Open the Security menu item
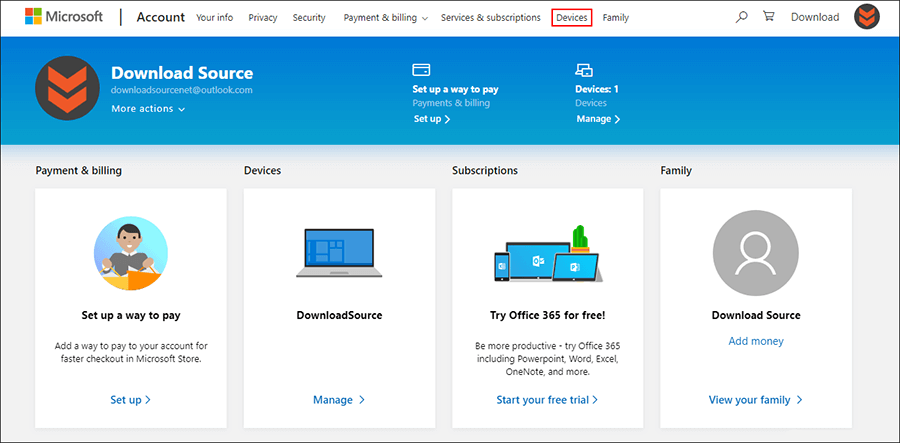The height and width of the screenshot is (443, 900). pyautogui.click(x=309, y=18)
